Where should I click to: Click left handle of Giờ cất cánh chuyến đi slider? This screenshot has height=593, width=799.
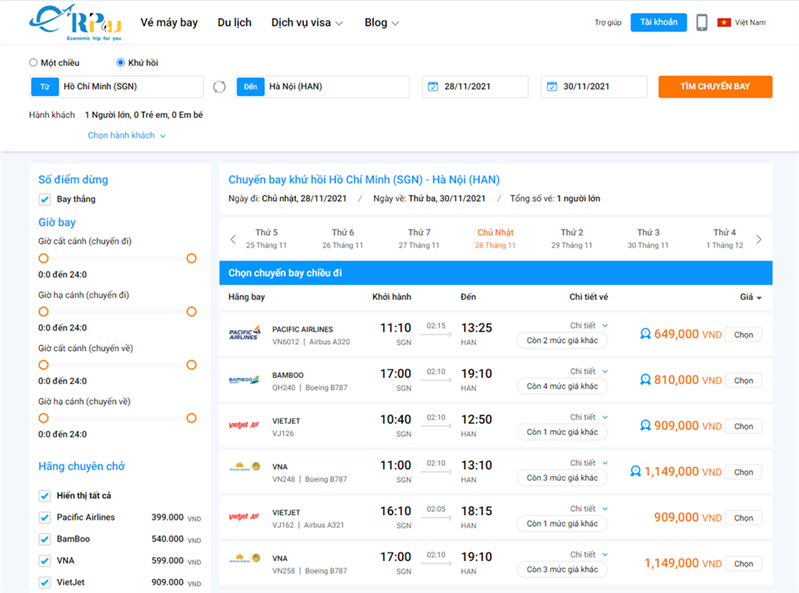pyautogui.click(x=44, y=258)
